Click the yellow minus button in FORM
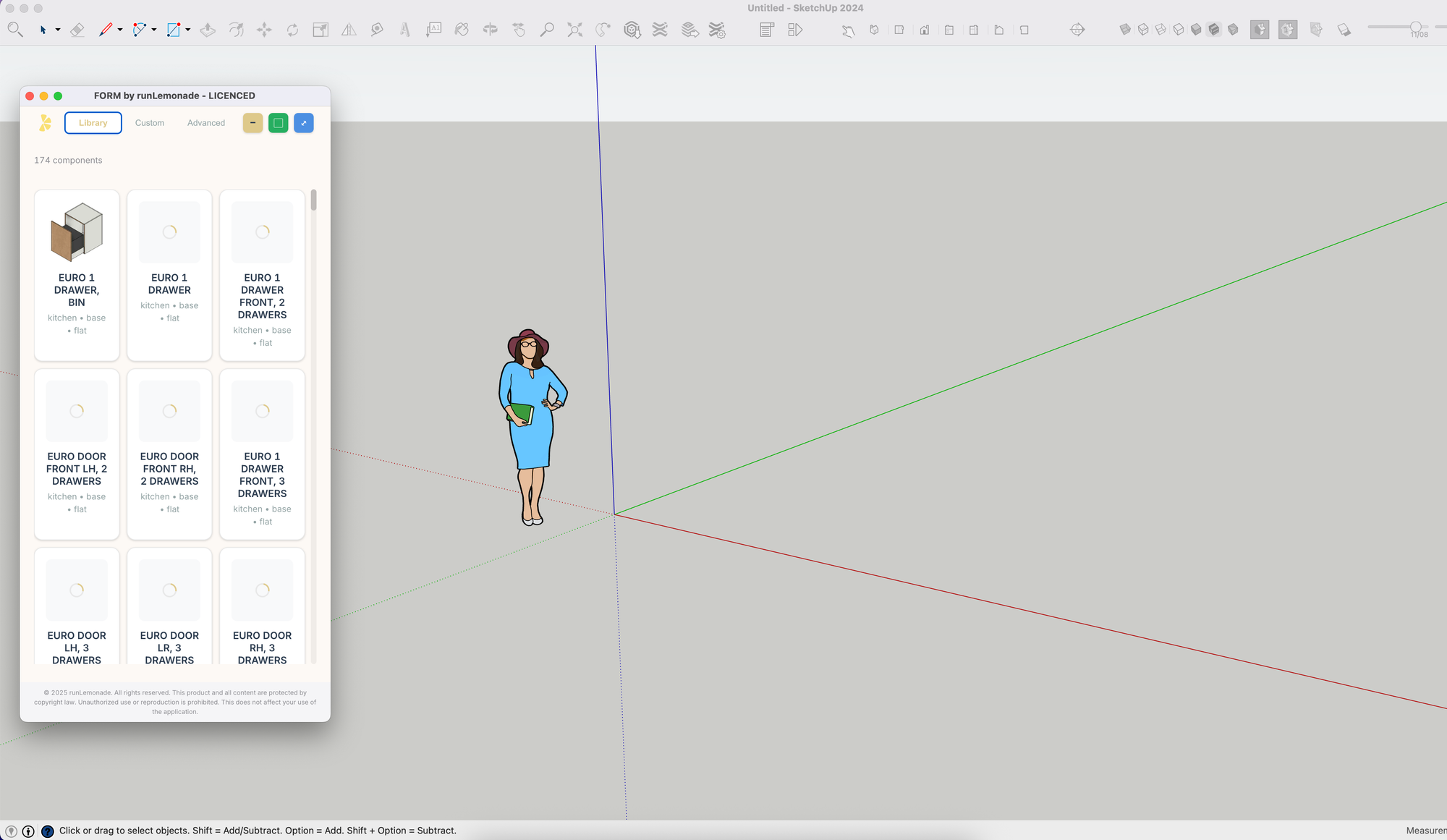Image resolution: width=1447 pixels, height=840 pixels. pos(253,123)
